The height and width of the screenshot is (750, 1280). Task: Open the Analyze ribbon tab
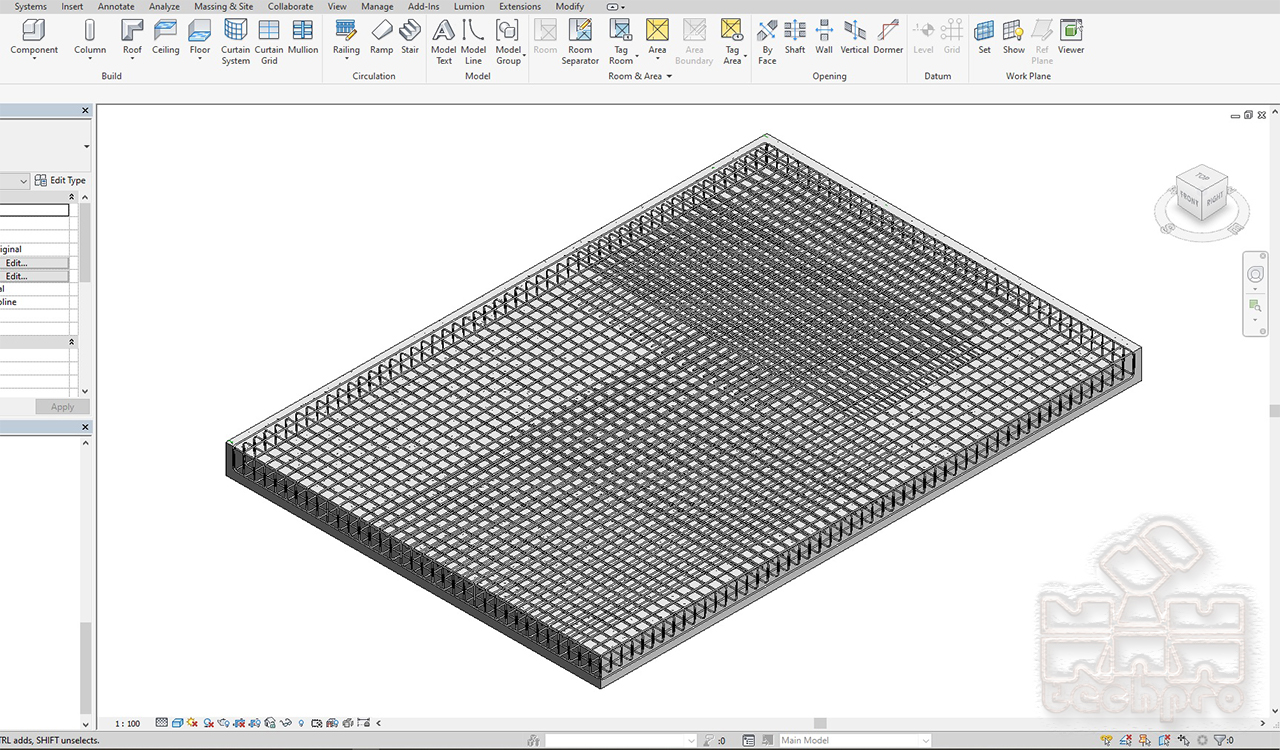(x=164, y=6)
